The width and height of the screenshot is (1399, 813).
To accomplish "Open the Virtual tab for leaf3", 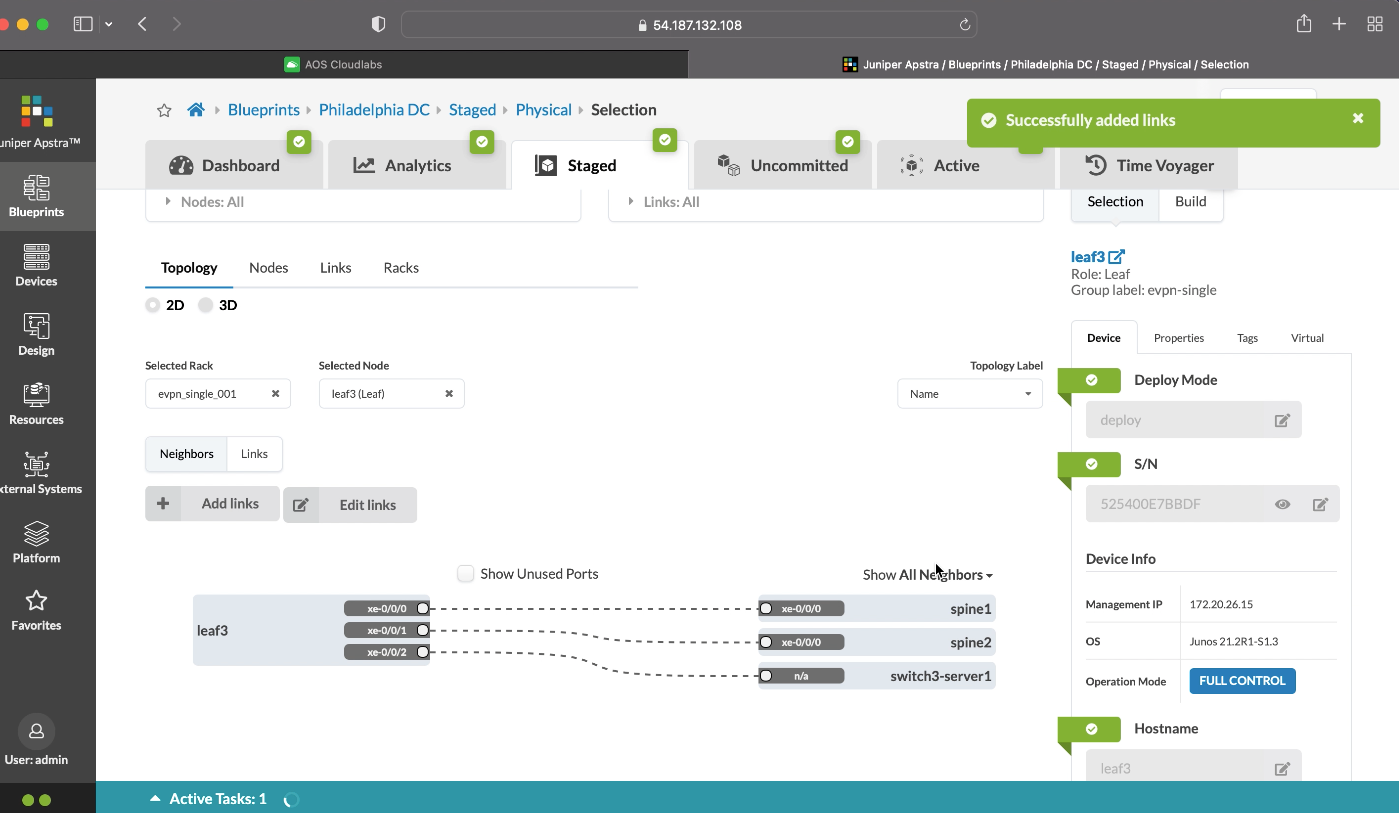I will coord(1307,338).
